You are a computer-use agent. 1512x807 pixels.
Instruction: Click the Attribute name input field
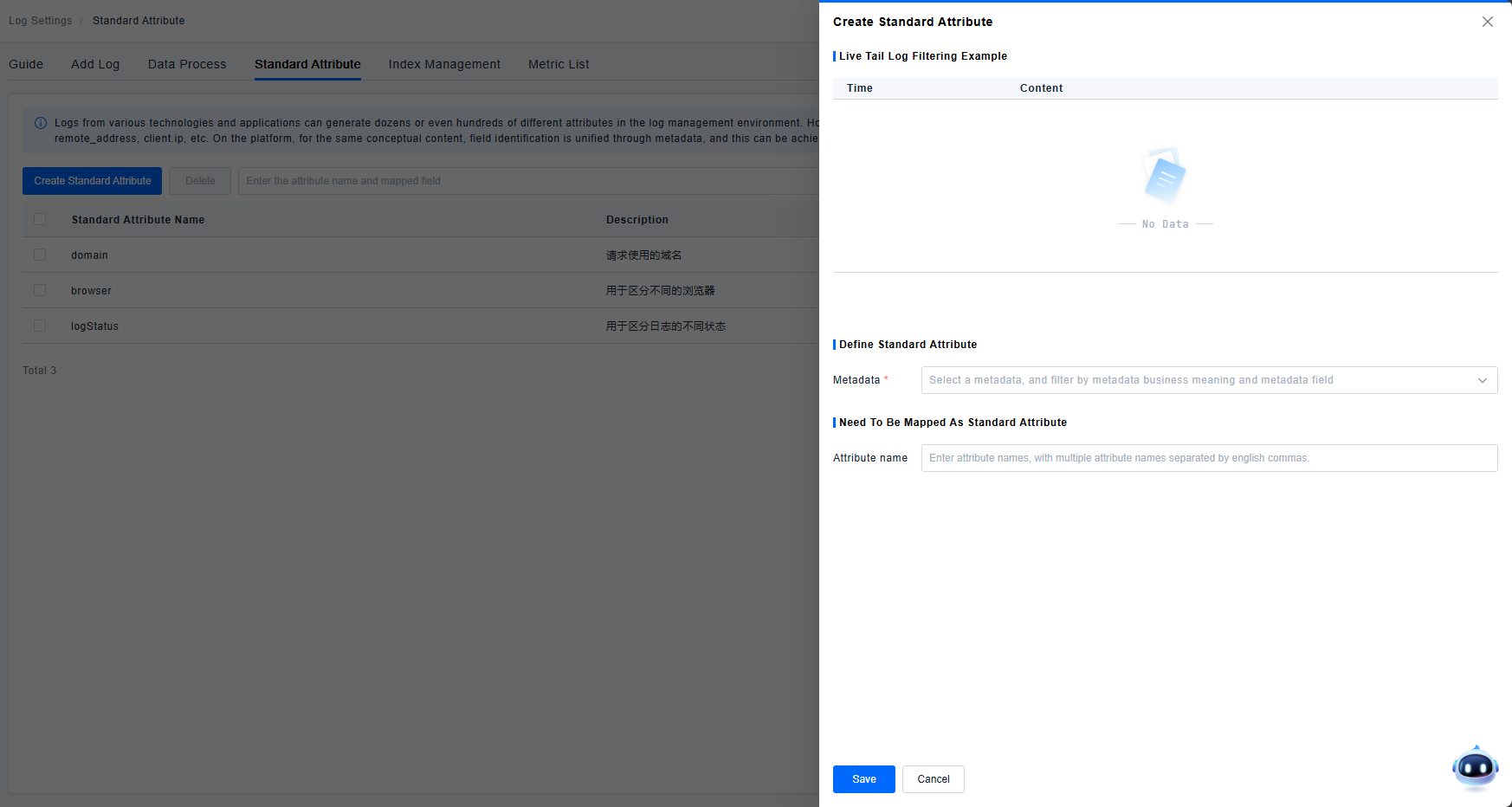(1208, 458)
